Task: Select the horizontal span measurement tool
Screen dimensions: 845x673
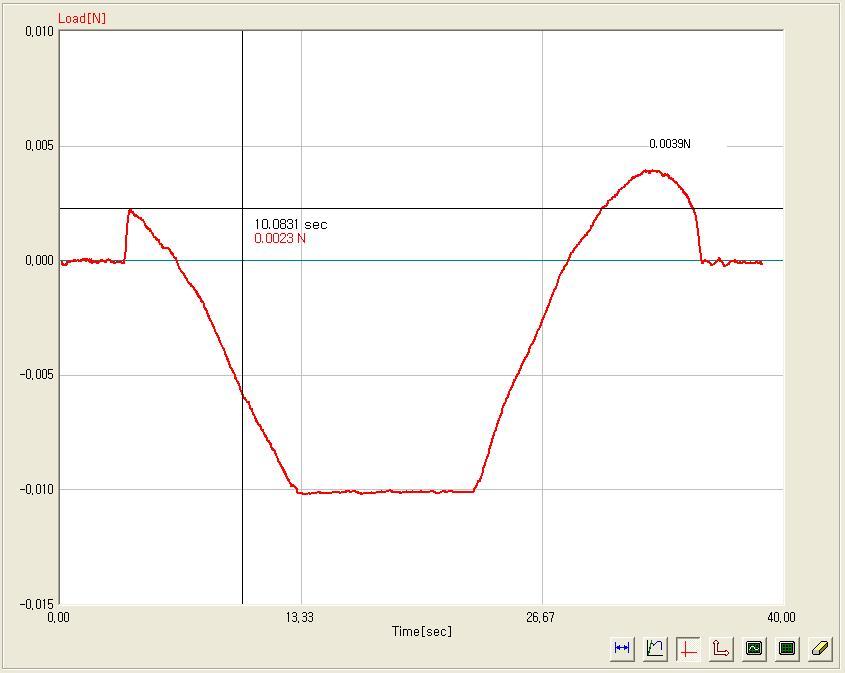Action: click(x=622, y=648)
